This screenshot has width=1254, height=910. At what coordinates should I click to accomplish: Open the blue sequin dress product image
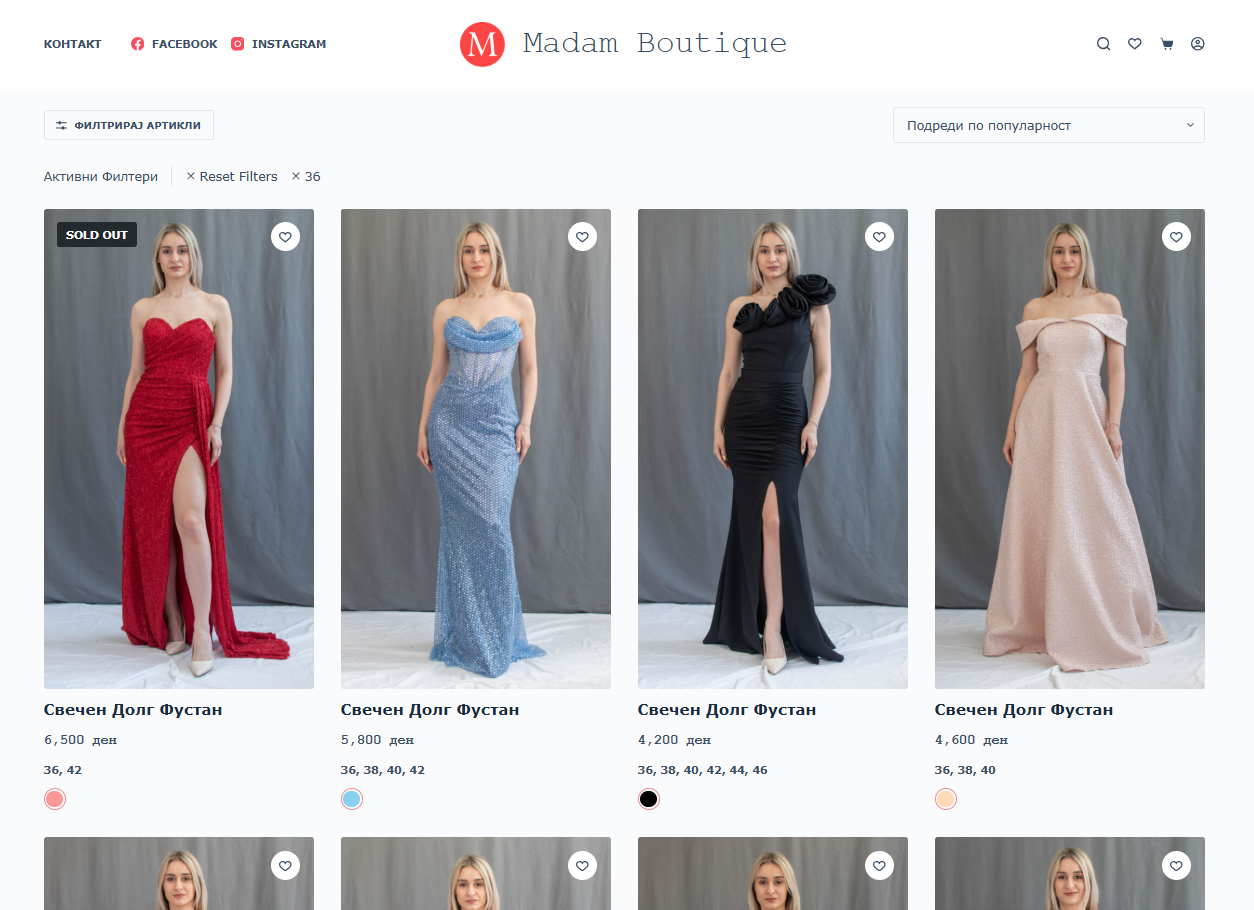pos(476,449)
